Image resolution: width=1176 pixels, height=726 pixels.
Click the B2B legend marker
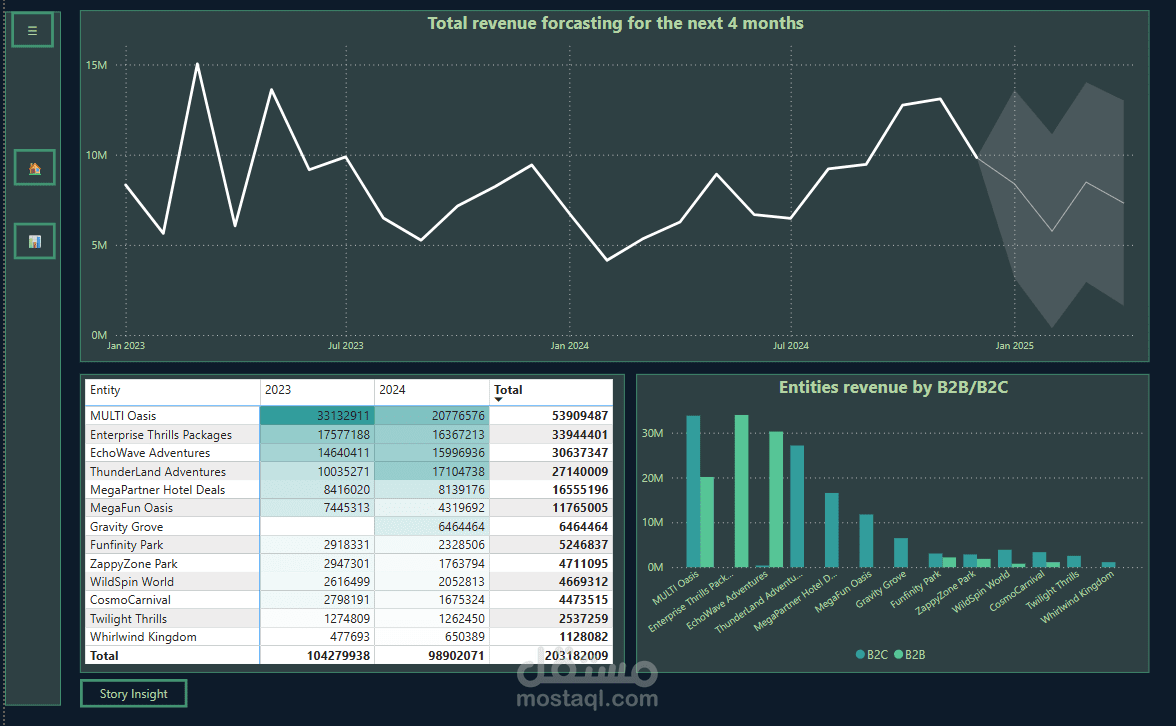coord(898,655)
